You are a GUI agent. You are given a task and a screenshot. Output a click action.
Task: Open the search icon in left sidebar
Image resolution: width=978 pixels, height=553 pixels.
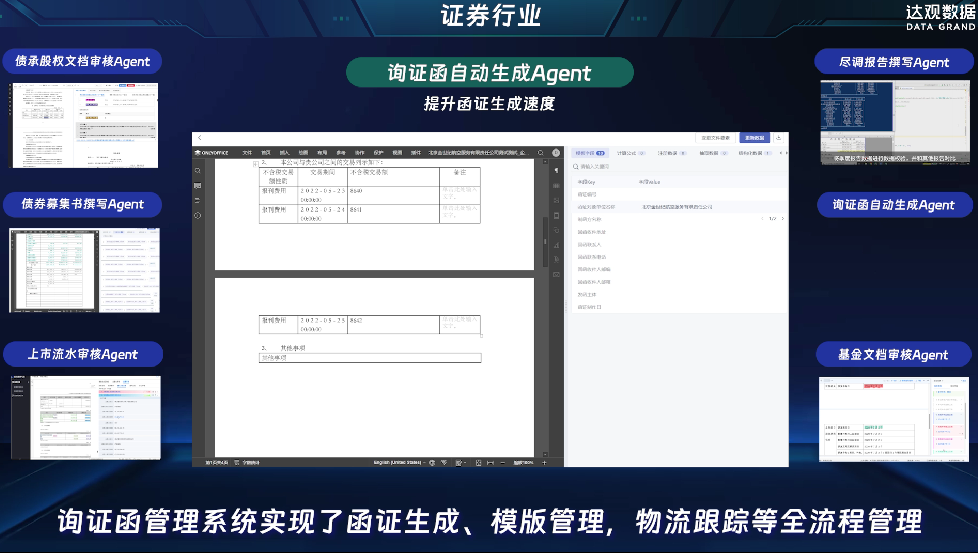[x=197, y=171]
